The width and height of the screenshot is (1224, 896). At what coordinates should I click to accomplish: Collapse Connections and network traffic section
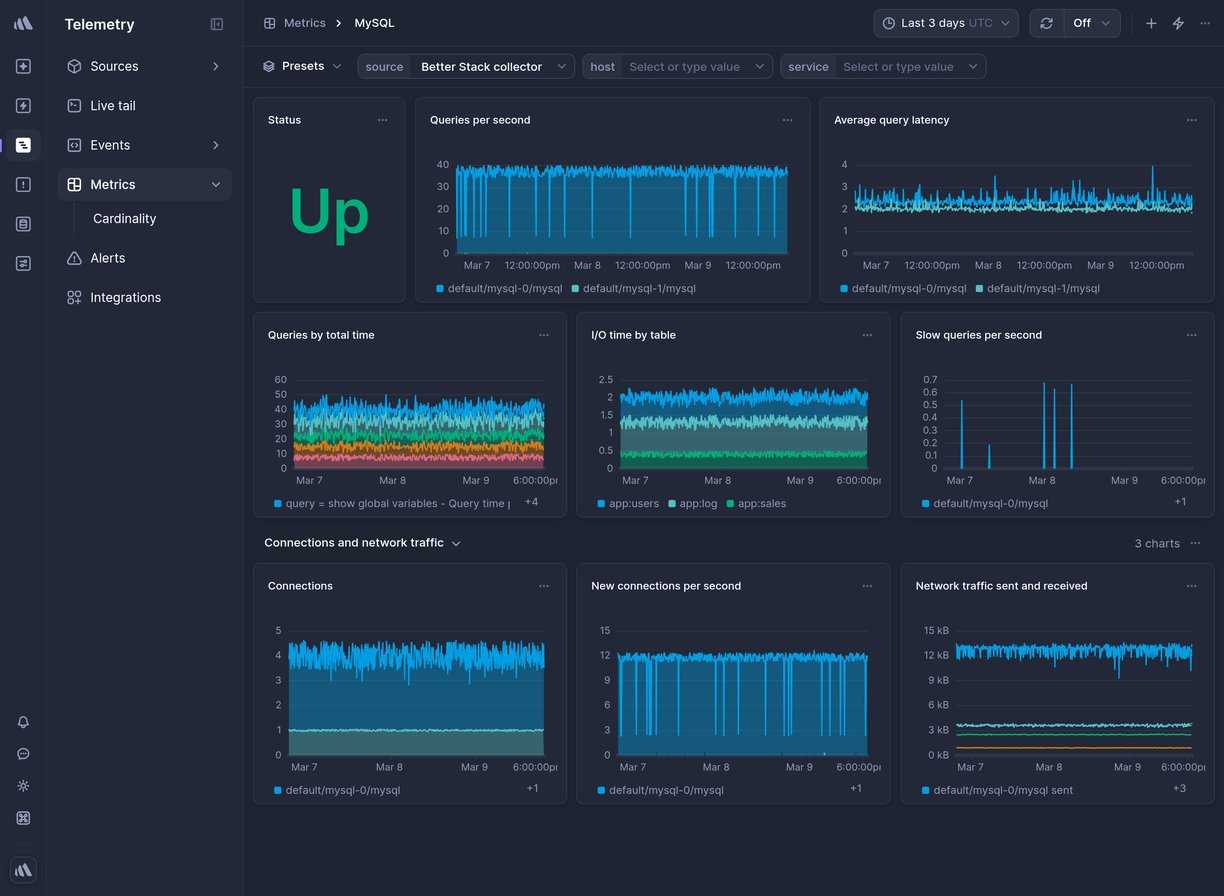(x=456, y=543)
